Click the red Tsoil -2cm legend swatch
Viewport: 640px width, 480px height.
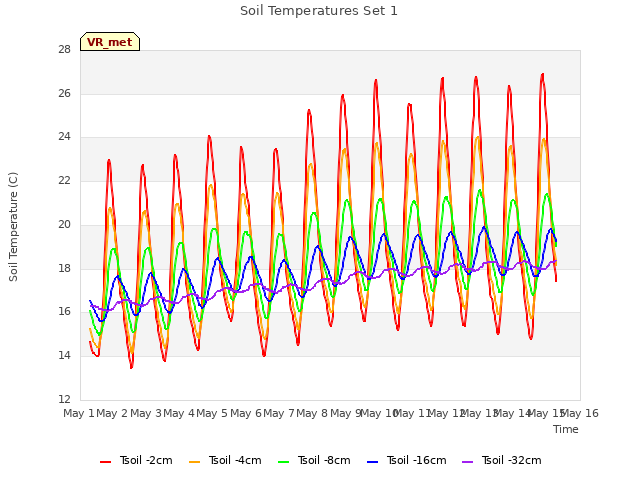[106, 462]
